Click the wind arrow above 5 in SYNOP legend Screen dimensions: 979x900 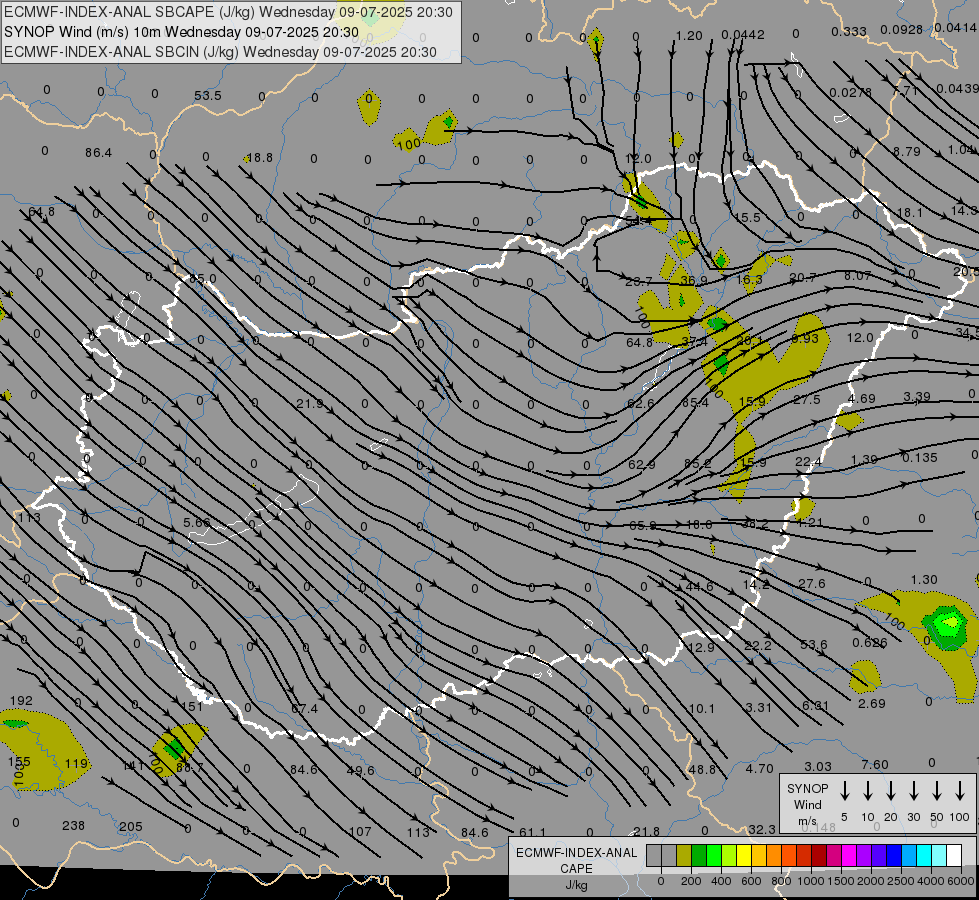pyautogui.click(x=844, y=791)
